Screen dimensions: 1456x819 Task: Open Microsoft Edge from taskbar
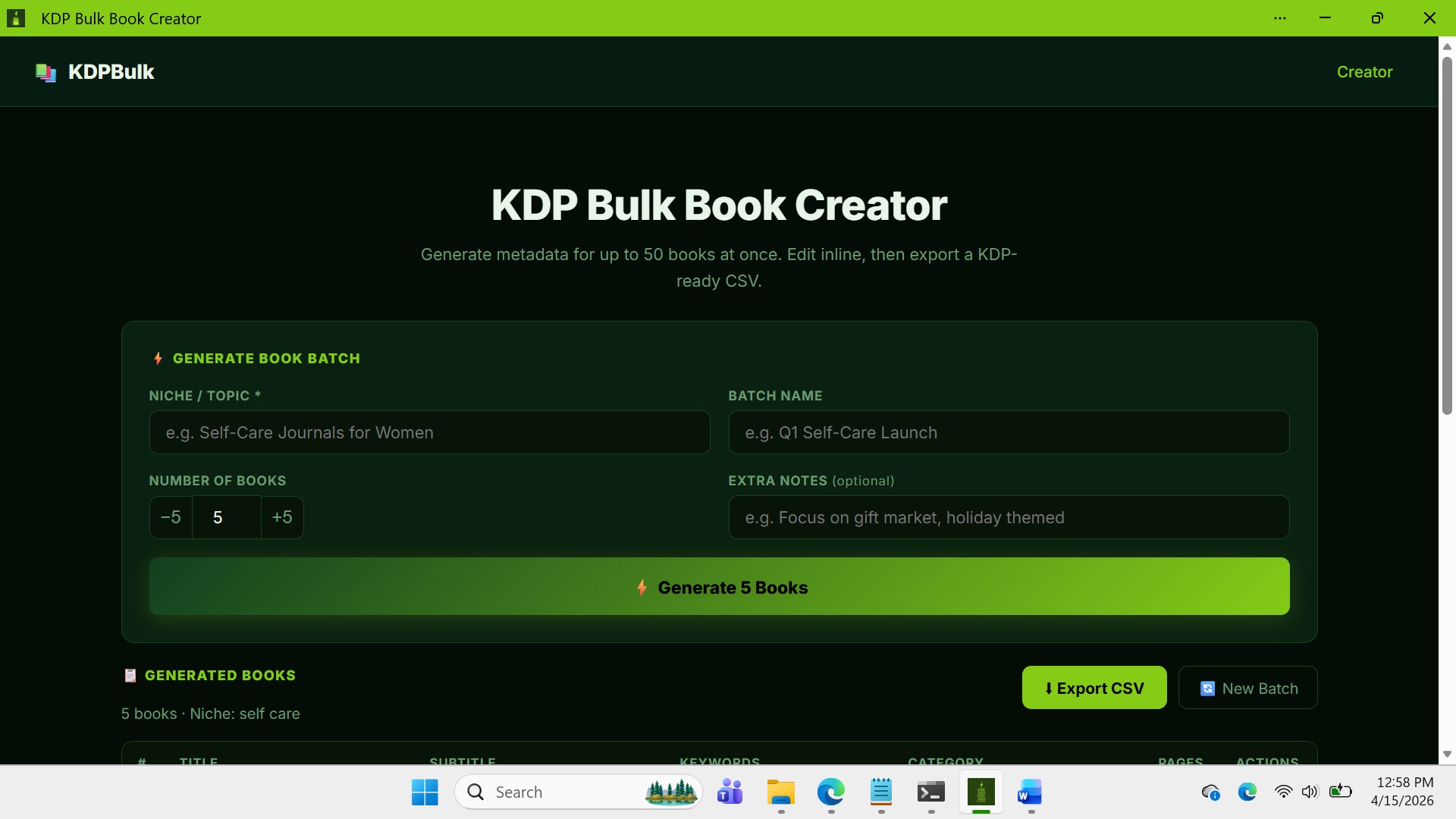(x=830, y=792)
